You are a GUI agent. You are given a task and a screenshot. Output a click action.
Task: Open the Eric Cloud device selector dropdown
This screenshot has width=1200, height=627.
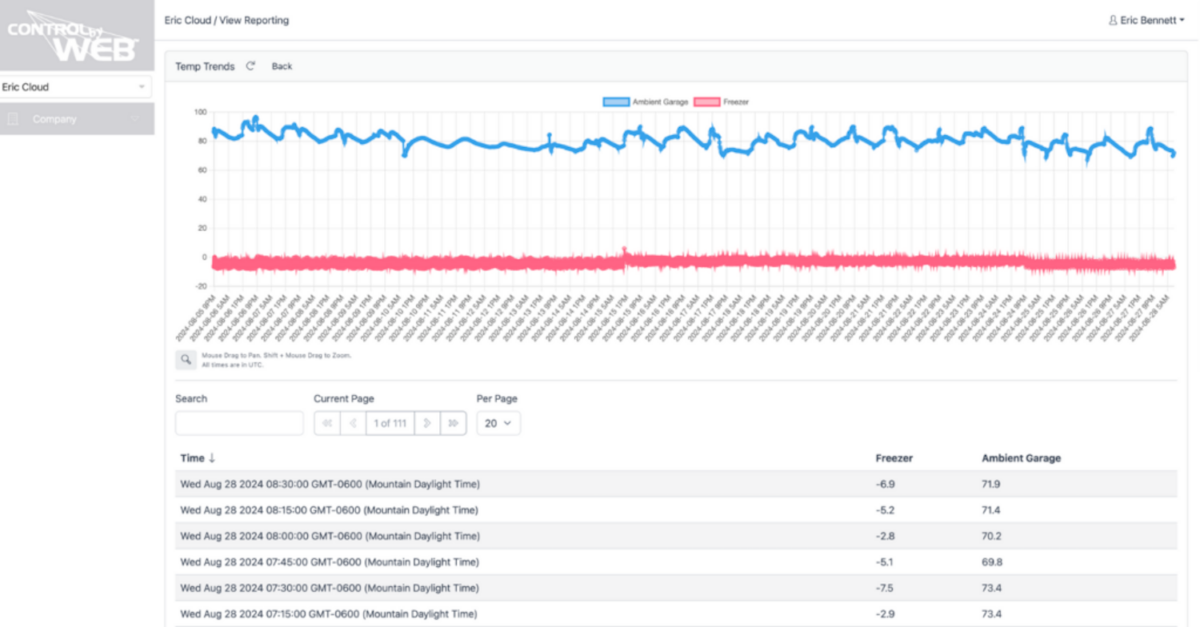coord(76,87)
